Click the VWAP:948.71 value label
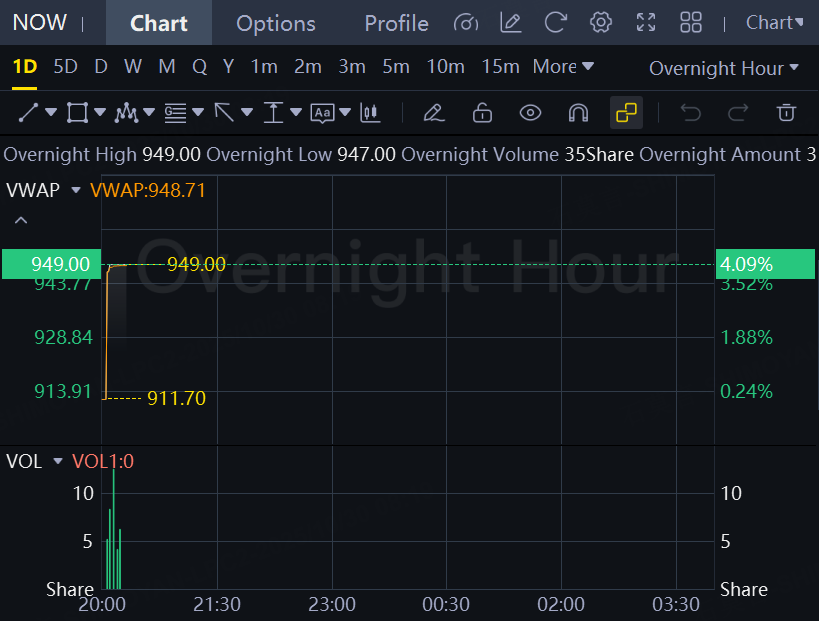The width and height of the screenshot is (819, 621). 148,190
